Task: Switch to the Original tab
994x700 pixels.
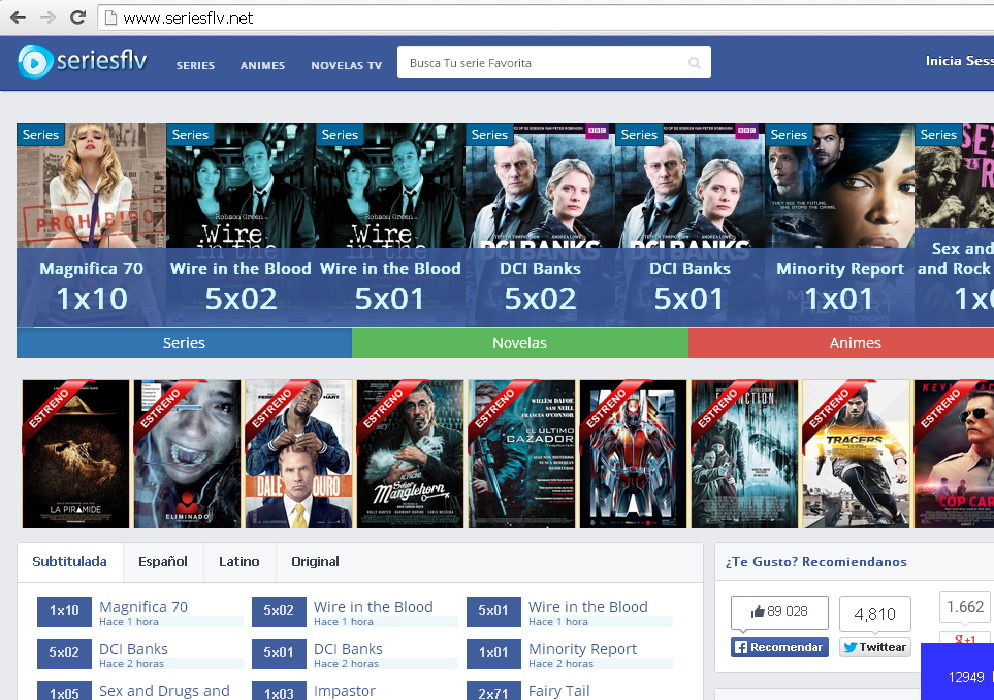Action: [315, 561]
